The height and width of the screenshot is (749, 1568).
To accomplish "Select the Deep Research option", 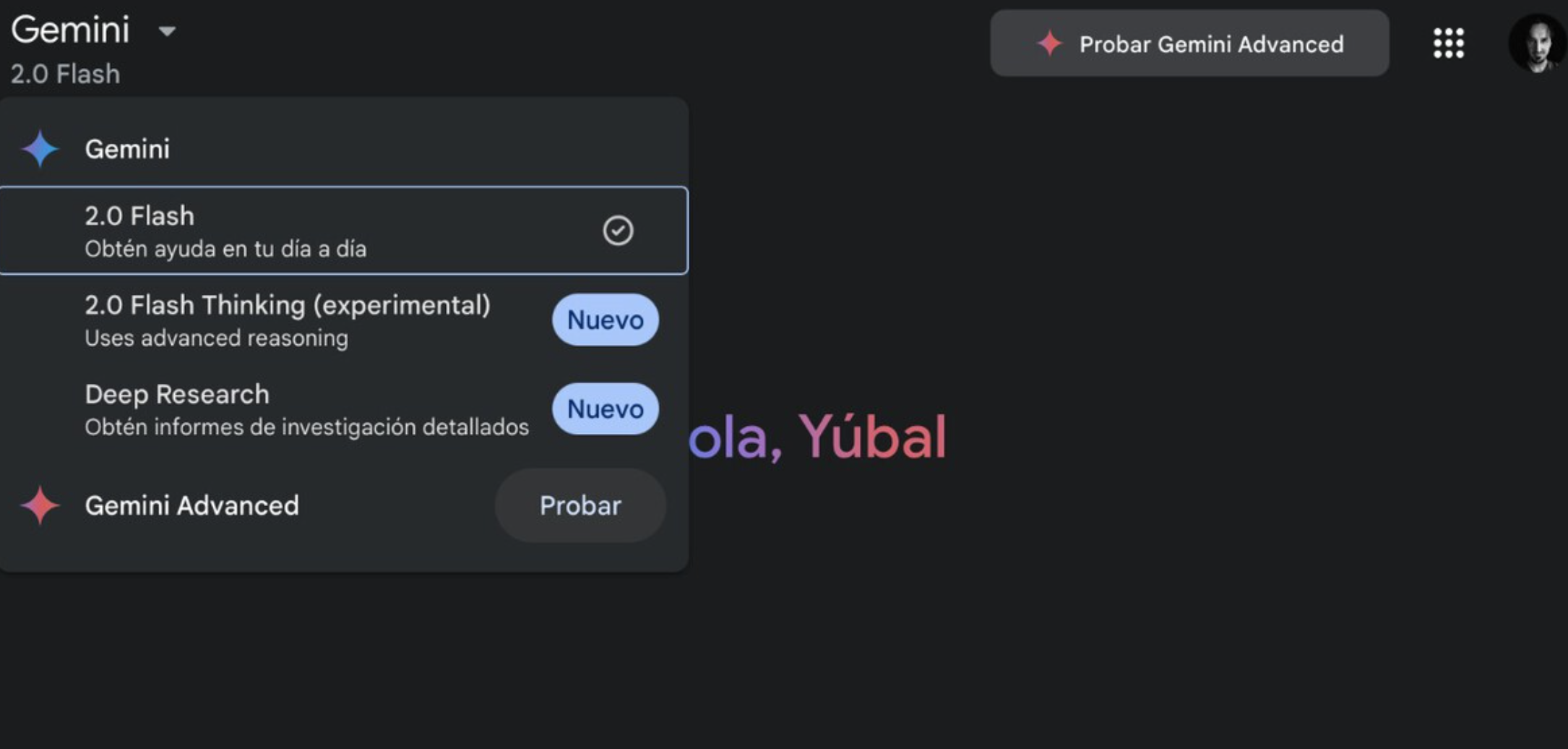I will click(x=343, y=409).
